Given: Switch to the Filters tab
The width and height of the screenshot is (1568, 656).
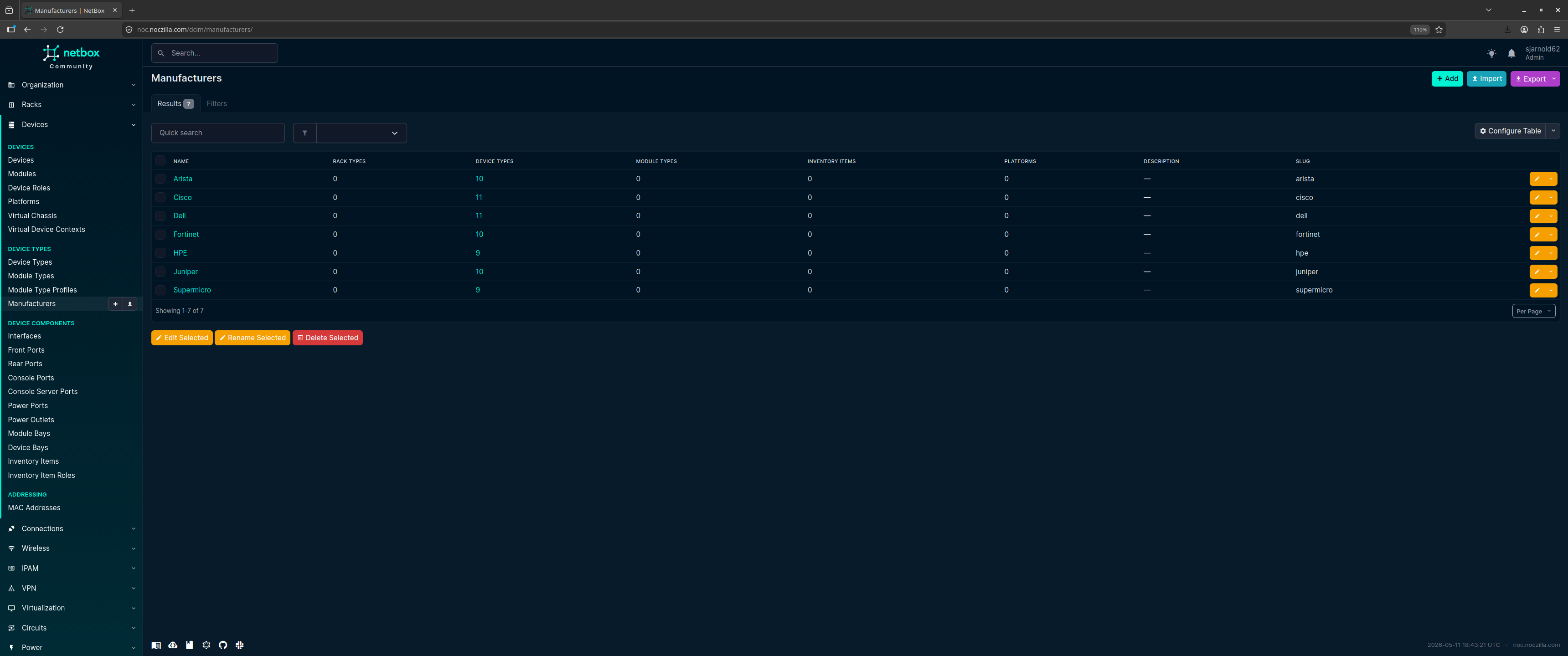Looking at the screenshot, I should pyautogui.click(x=217, y=103).
